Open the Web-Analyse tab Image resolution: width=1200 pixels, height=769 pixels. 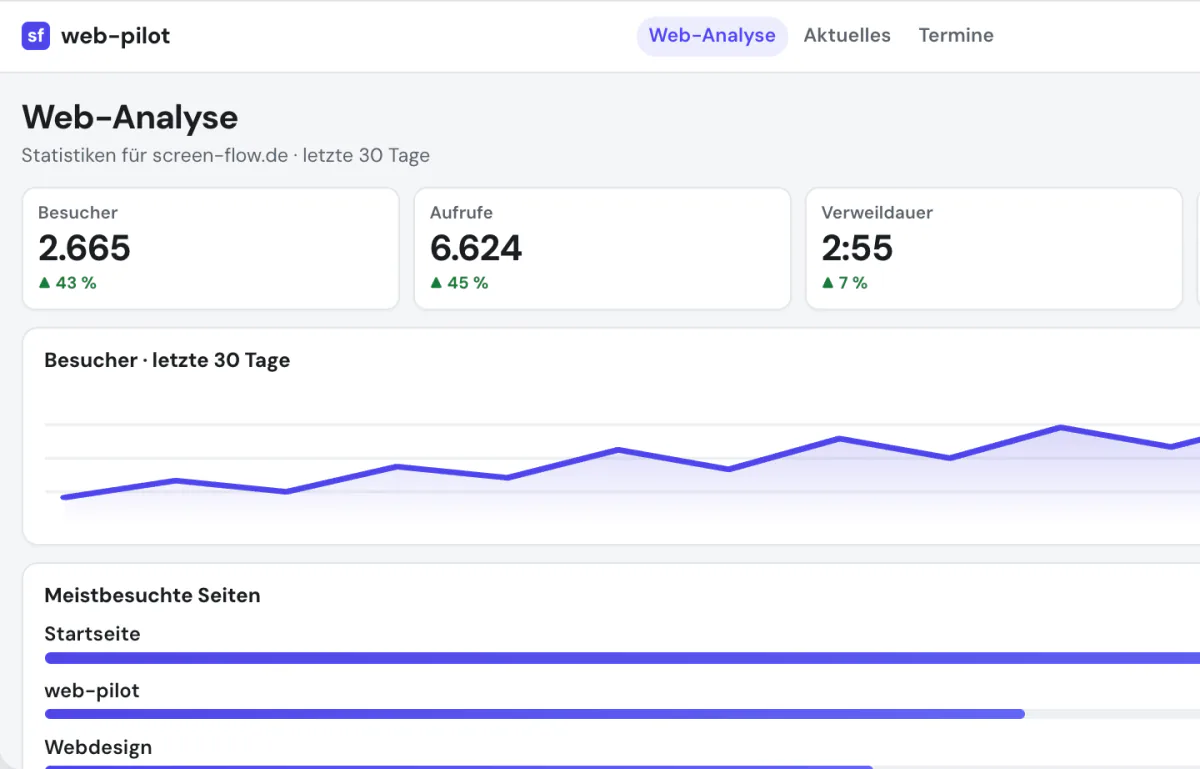coord(712,36)
